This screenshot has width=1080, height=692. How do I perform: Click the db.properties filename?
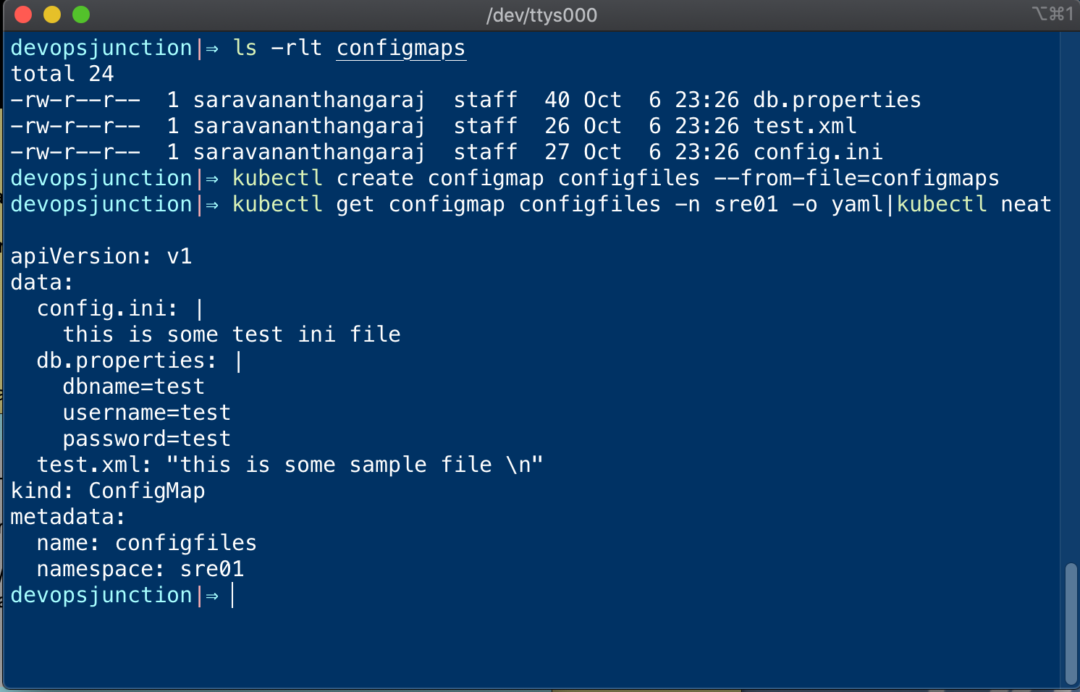(x=837, y=99)
